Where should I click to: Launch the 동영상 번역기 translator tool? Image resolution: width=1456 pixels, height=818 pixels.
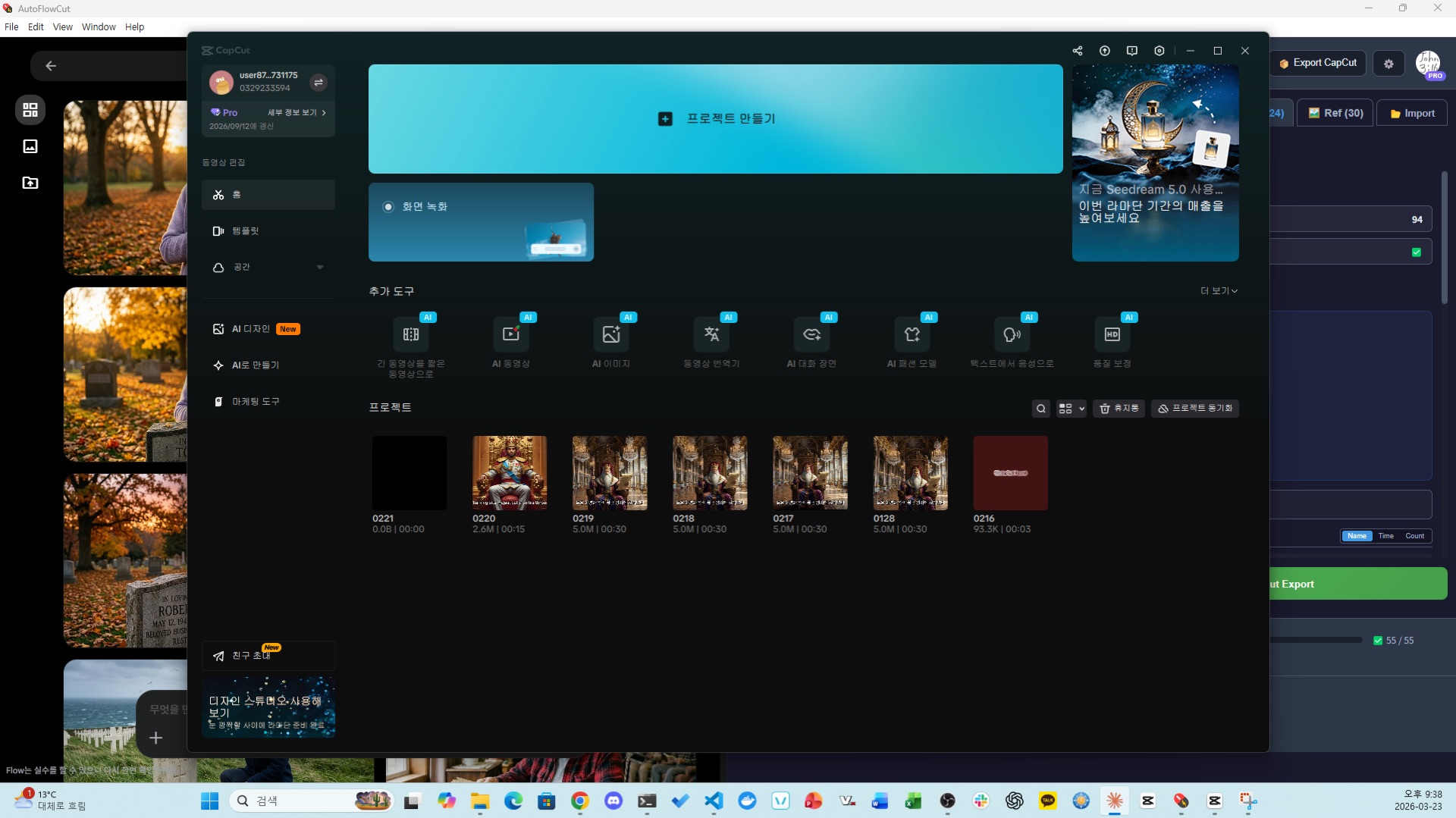click(x=711, y=334)
